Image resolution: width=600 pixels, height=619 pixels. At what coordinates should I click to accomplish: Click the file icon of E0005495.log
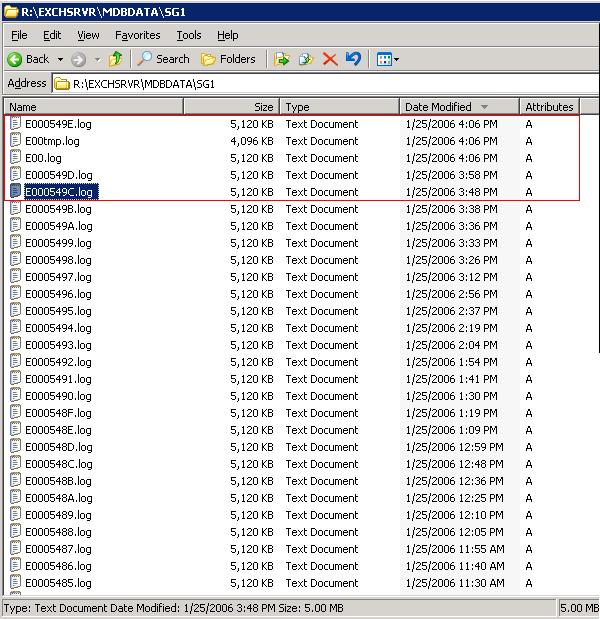[15, 310]
